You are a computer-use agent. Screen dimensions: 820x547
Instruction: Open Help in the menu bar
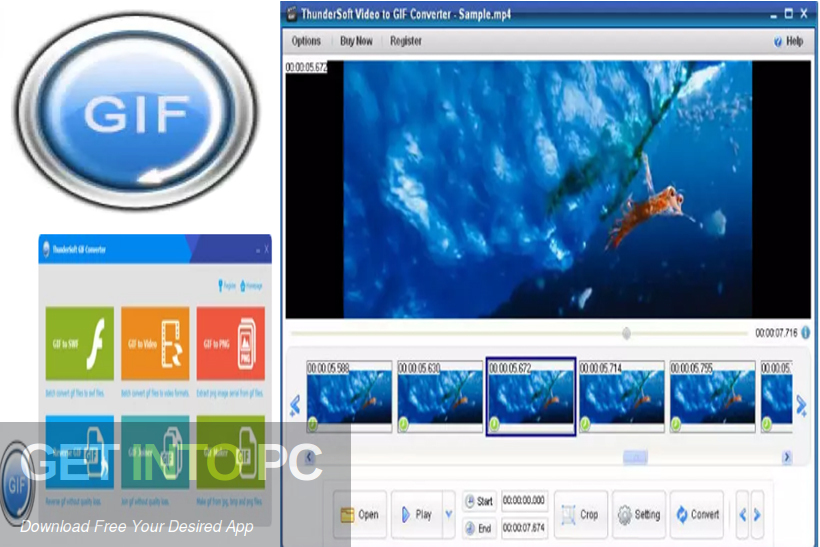pyautogui.click(x=789, y=41)
